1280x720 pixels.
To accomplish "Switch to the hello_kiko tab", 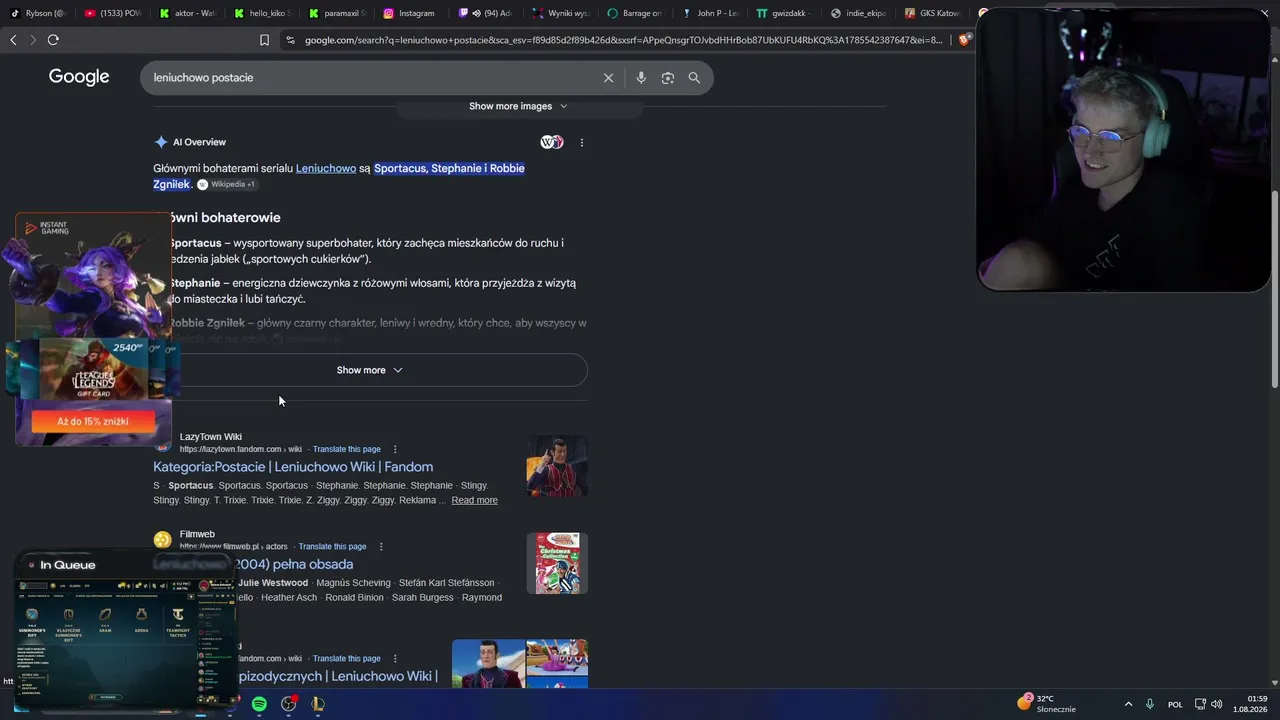I will click(x=261, y=13).
